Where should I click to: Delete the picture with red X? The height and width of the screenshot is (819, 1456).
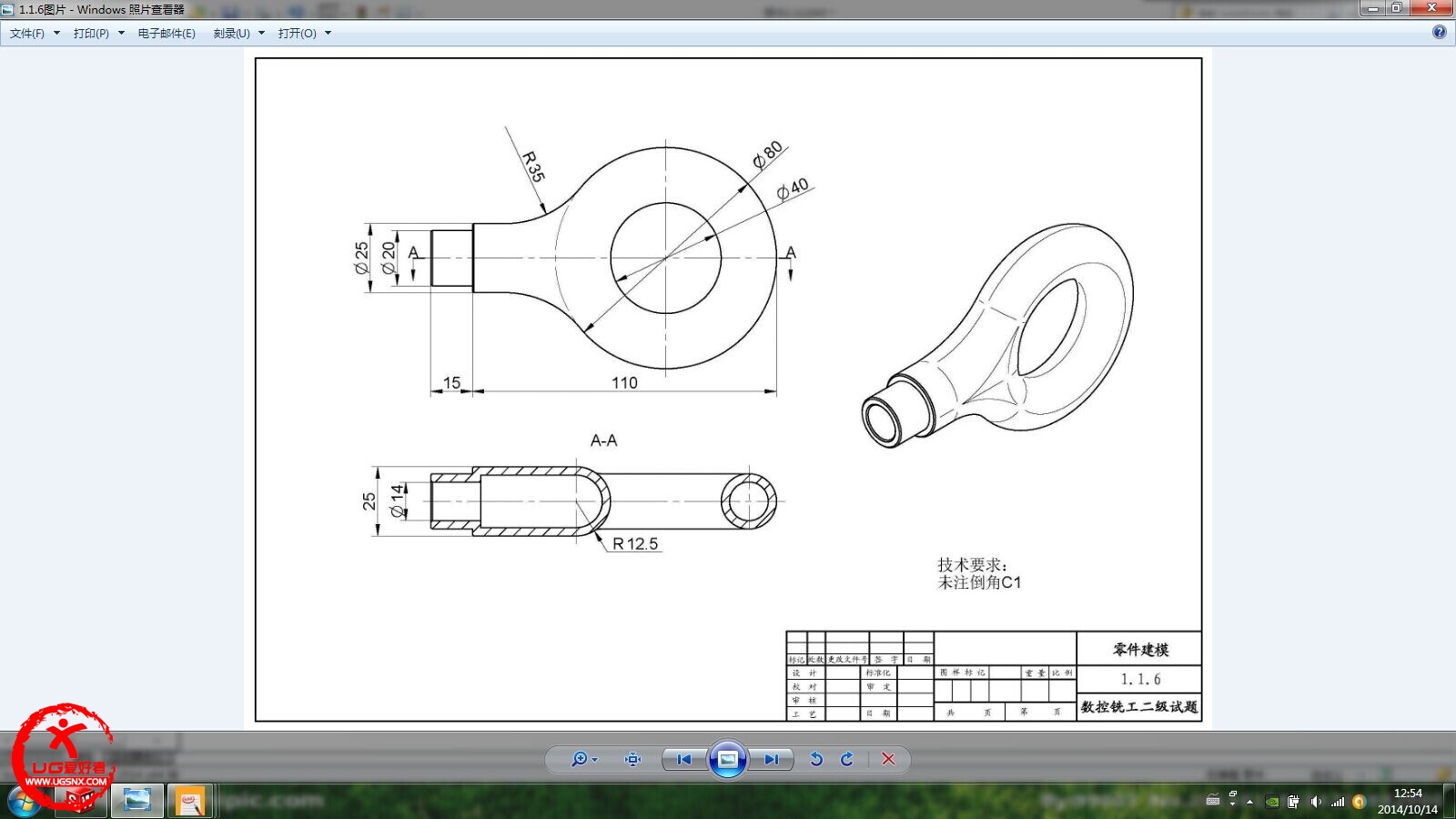coord(888,759)
